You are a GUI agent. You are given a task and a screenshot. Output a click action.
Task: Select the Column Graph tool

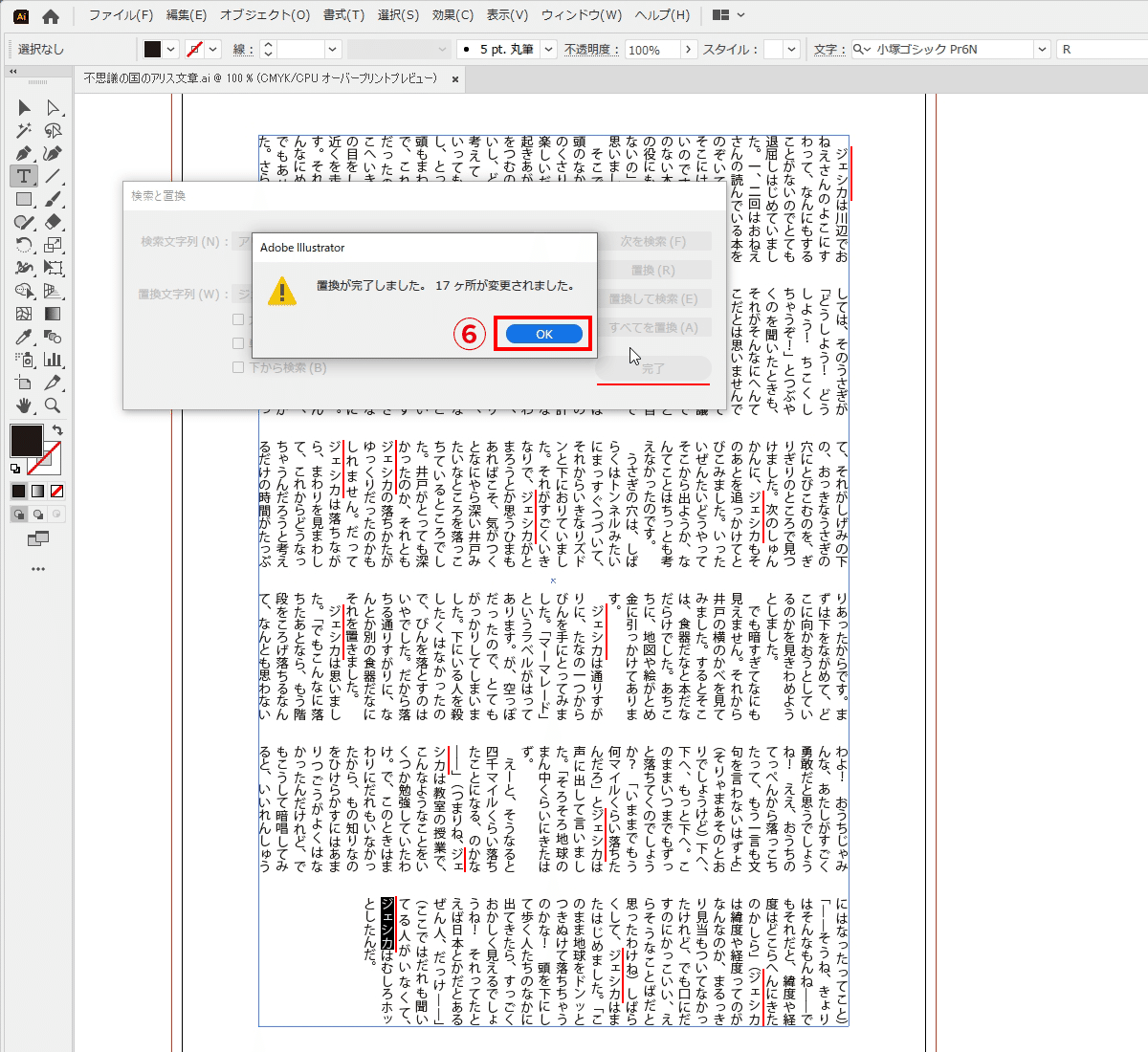[x=53, y=360]
